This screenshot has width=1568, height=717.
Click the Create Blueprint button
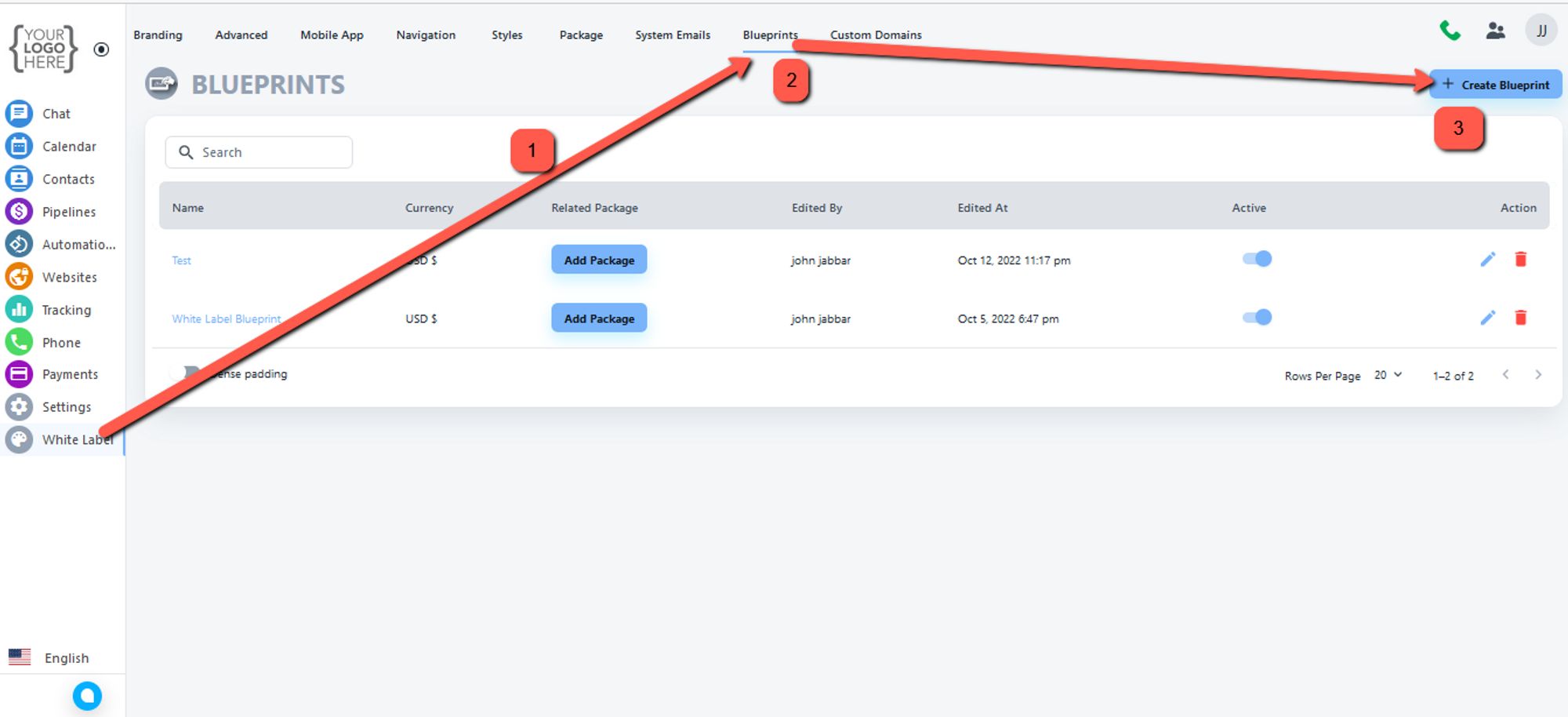click(1495, 85)
